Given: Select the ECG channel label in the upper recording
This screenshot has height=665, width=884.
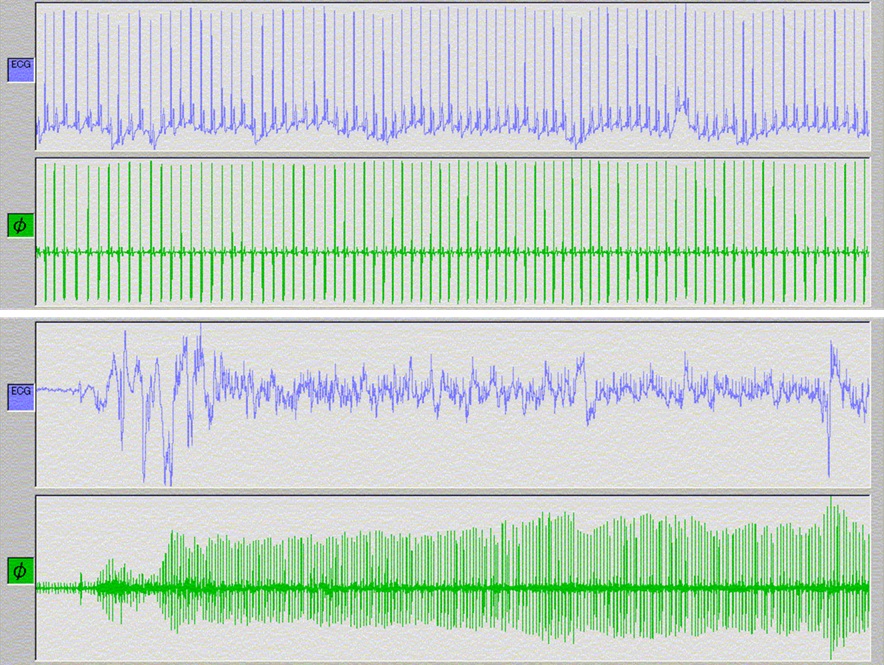Looking at the screenshot, I should tap(21, 70).
